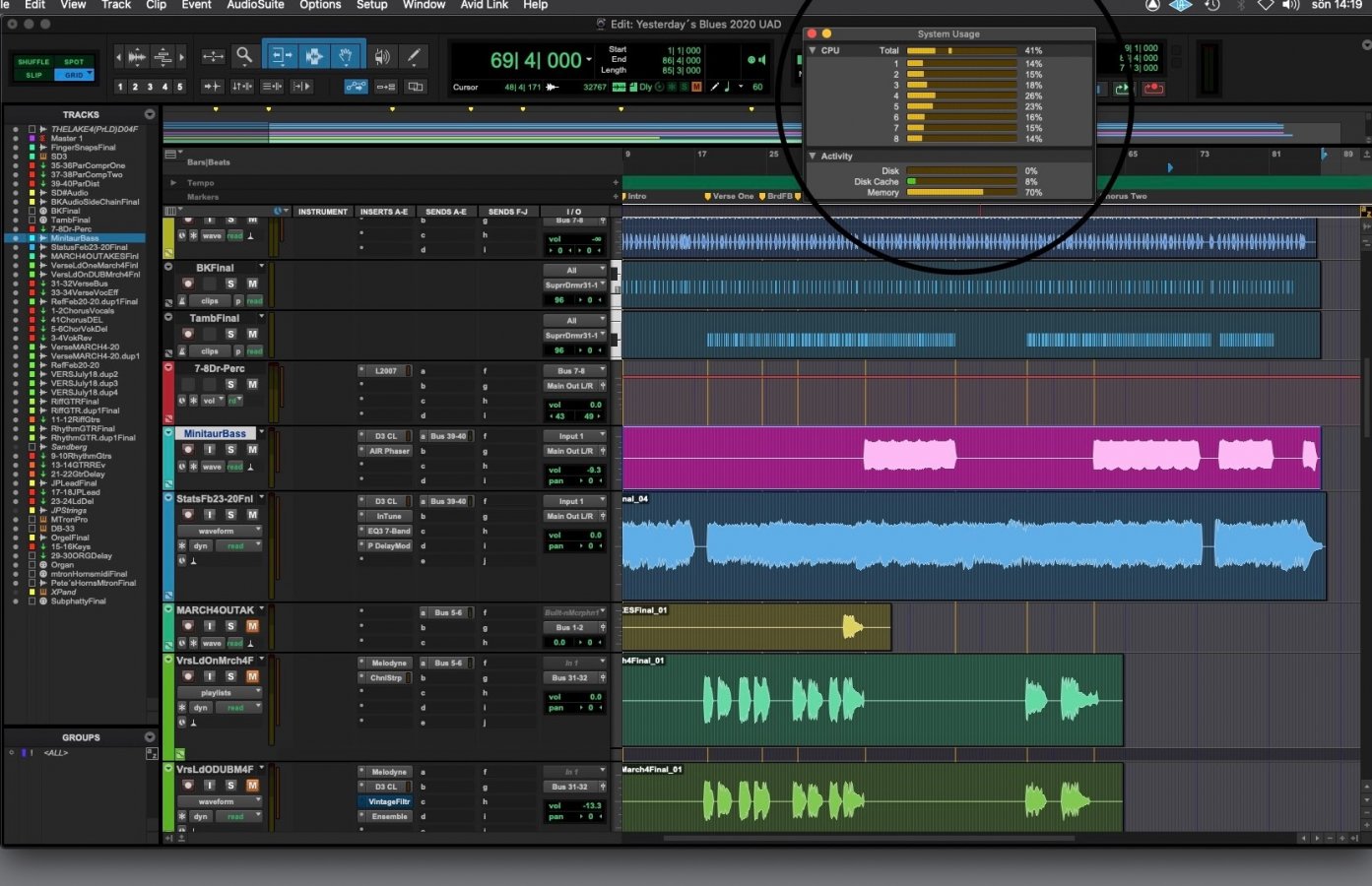Record-arm the StatsFb23-20Fnl track
The image size is (1372, 886).
click(x=187, y=515)
